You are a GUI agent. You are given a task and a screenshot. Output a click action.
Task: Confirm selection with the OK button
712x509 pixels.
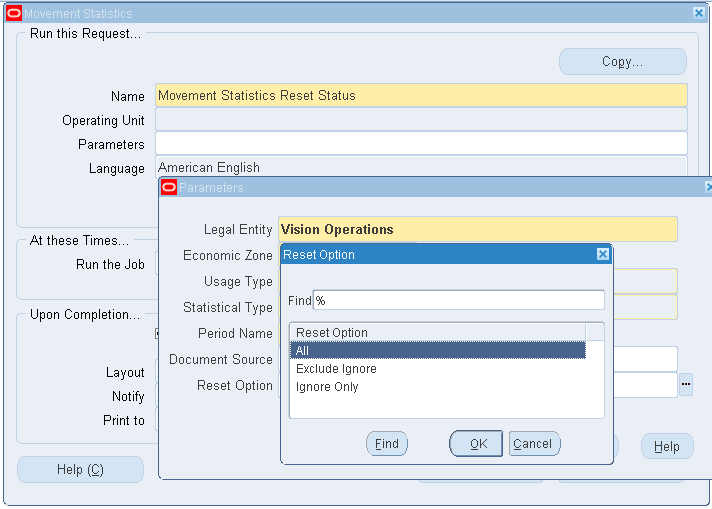pos(476,444)
